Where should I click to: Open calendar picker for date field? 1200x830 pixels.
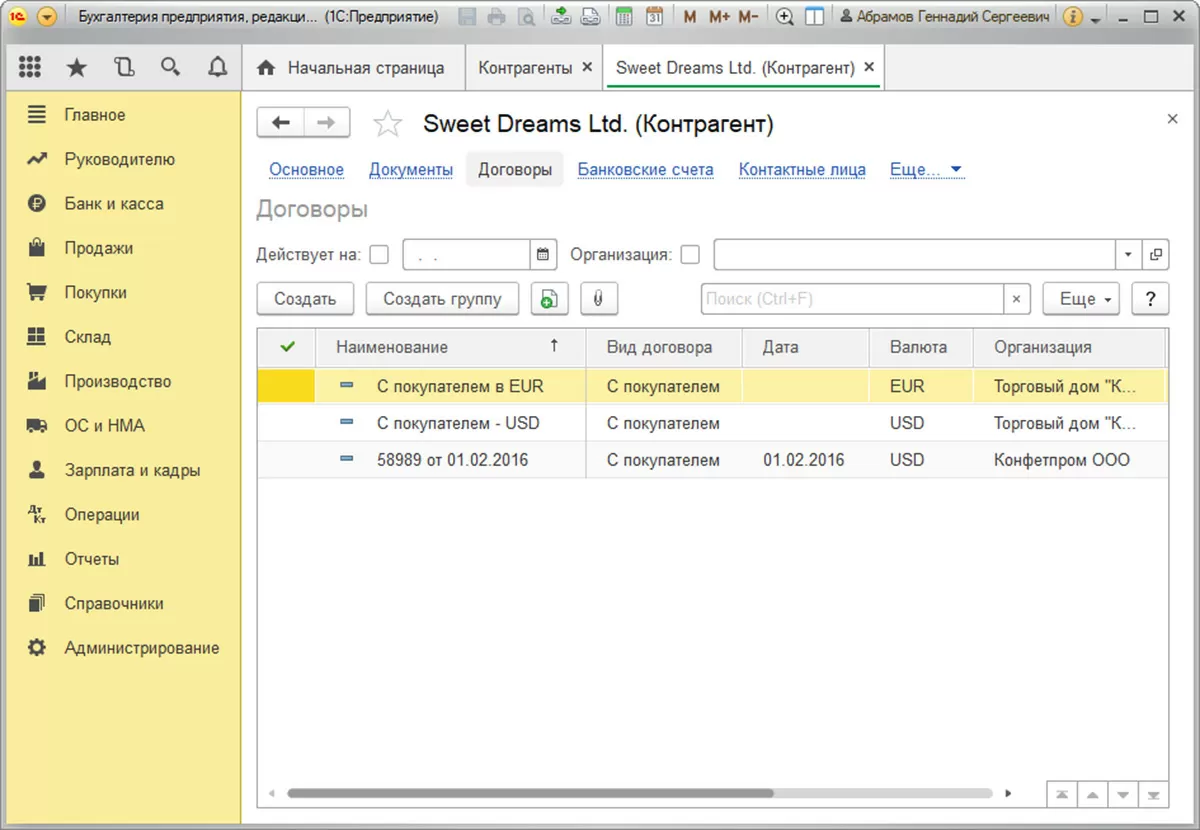coord(543,254)
